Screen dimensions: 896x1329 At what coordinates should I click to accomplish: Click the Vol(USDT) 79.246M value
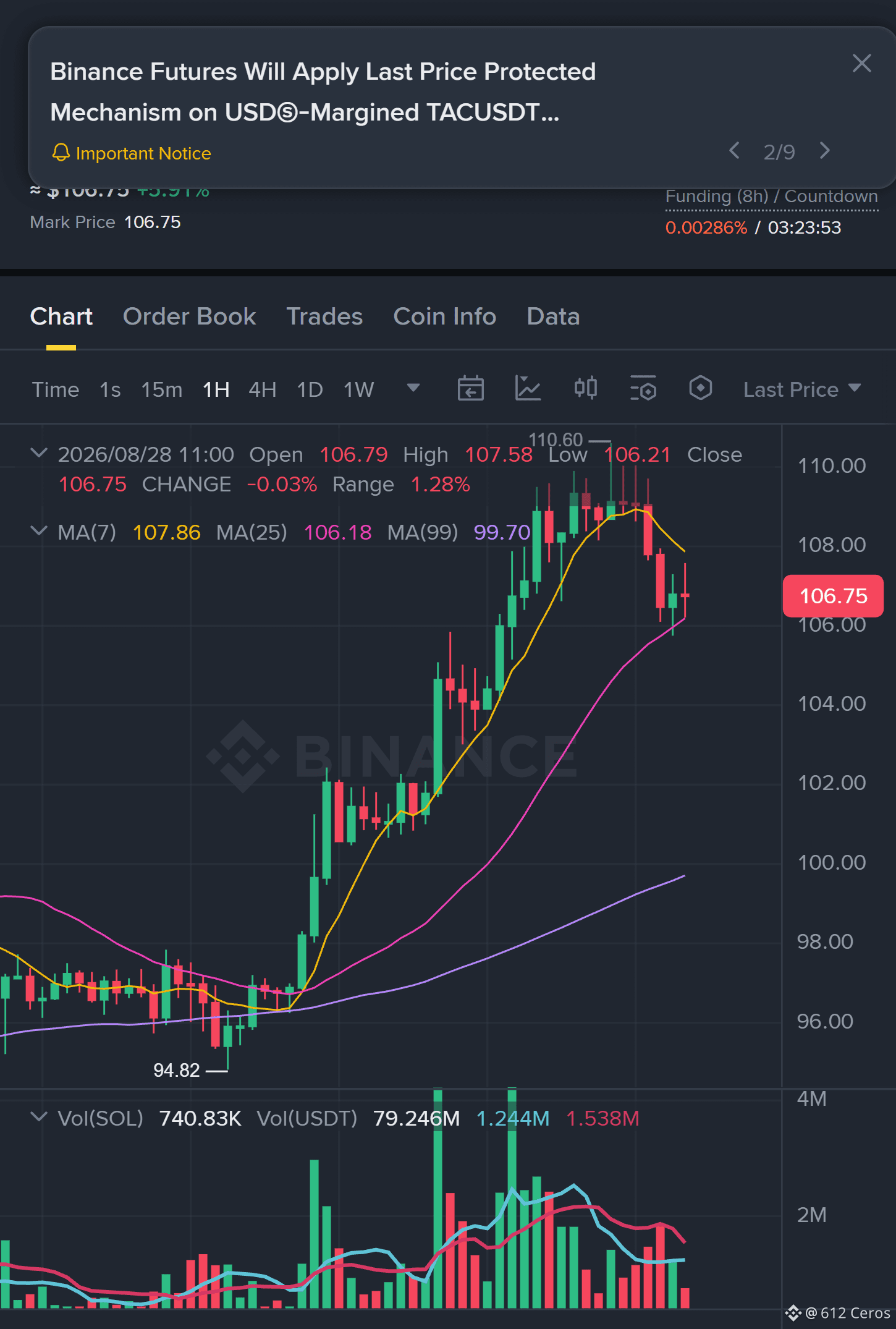[416, 1118]
